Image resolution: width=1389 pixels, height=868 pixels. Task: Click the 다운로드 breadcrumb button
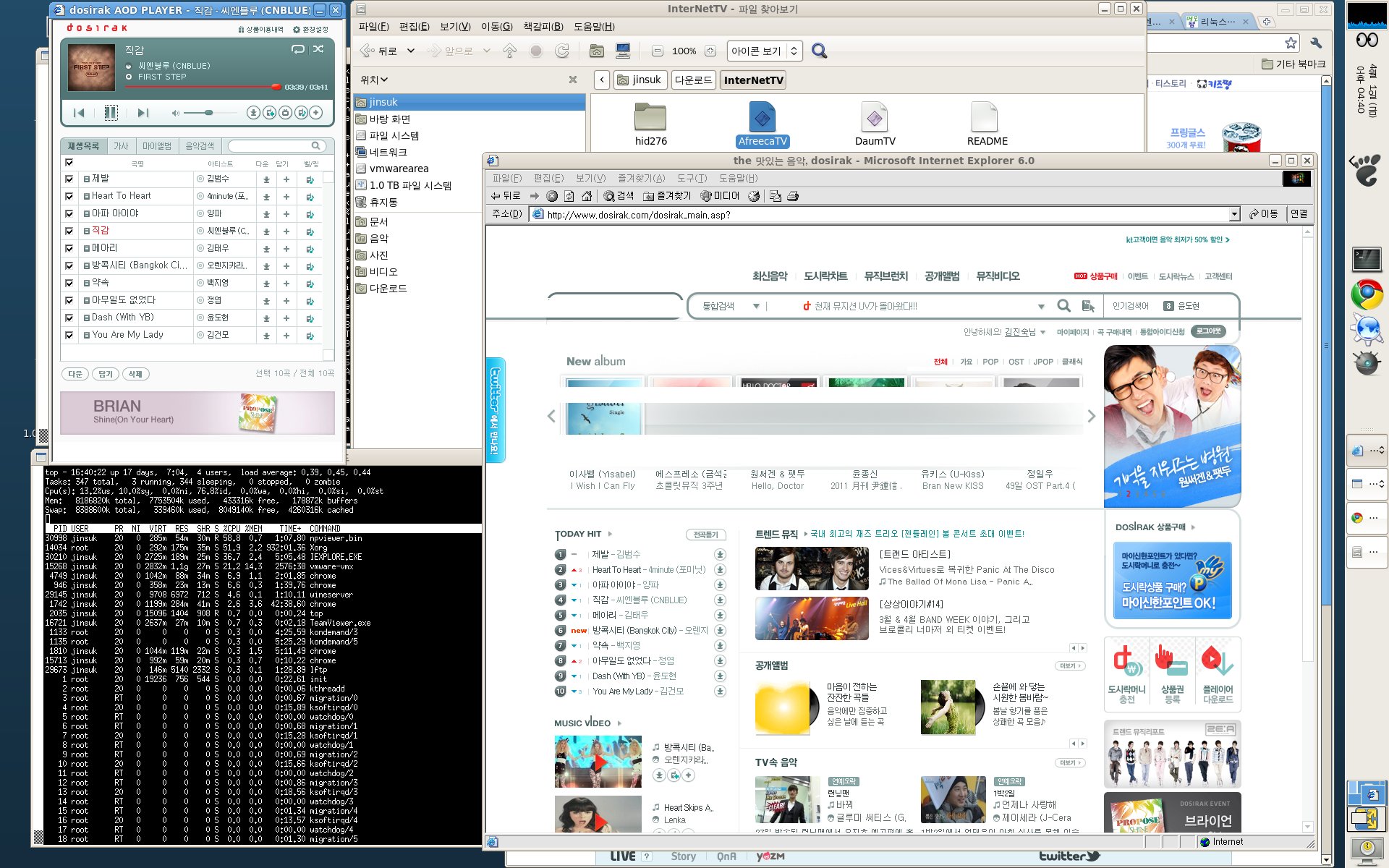point(693,80)
